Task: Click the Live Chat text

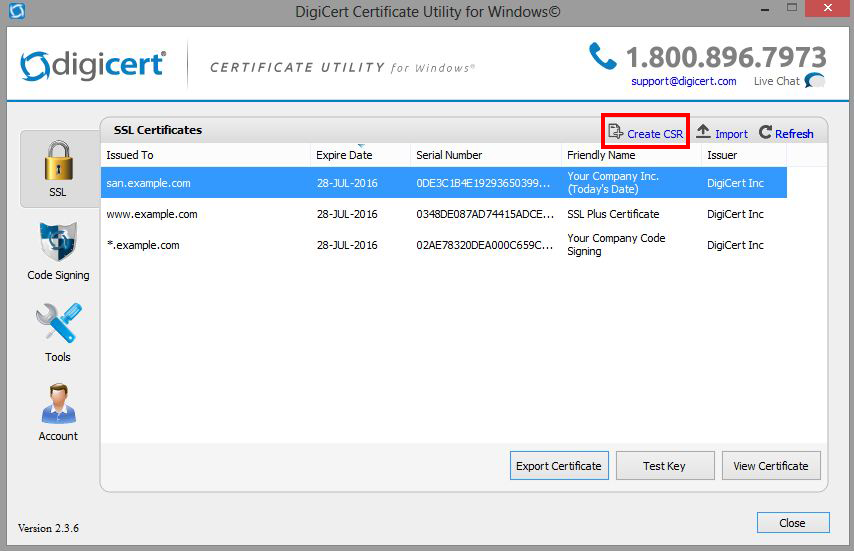Action: (777, 81)
